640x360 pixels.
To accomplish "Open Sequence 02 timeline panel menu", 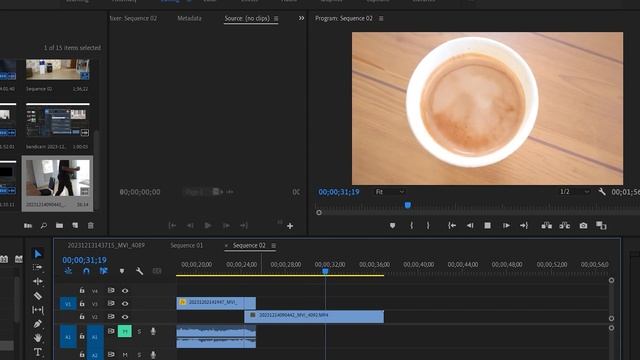I will tap(273, 245).
